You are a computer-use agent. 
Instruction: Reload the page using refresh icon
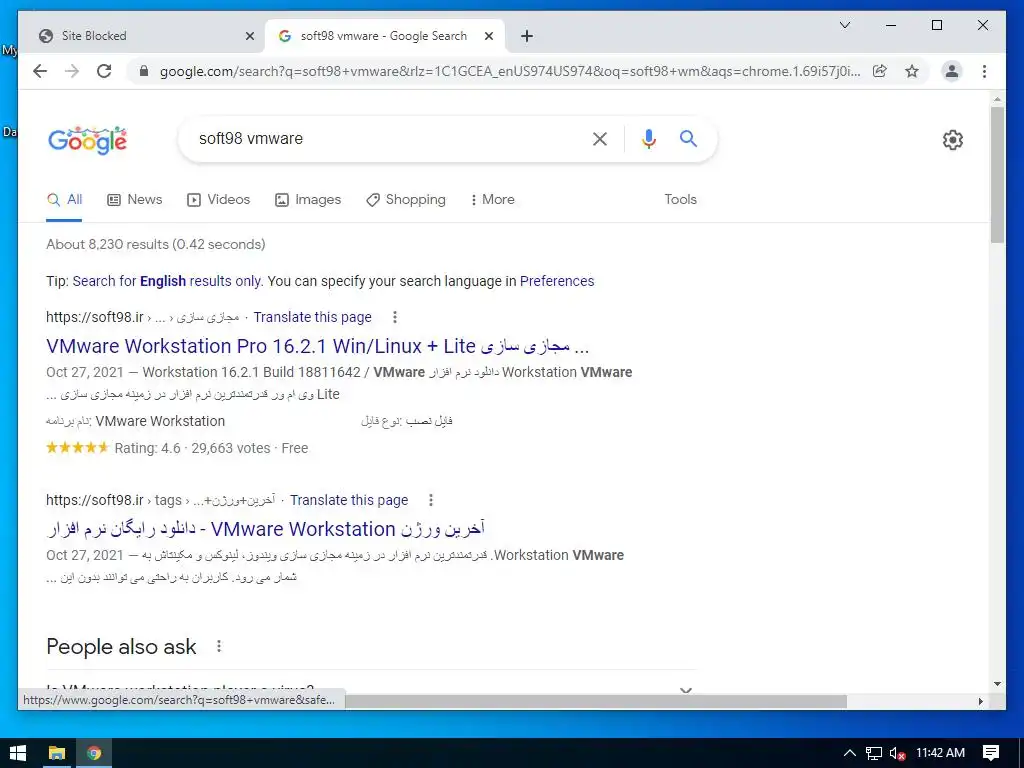[104, 71]
